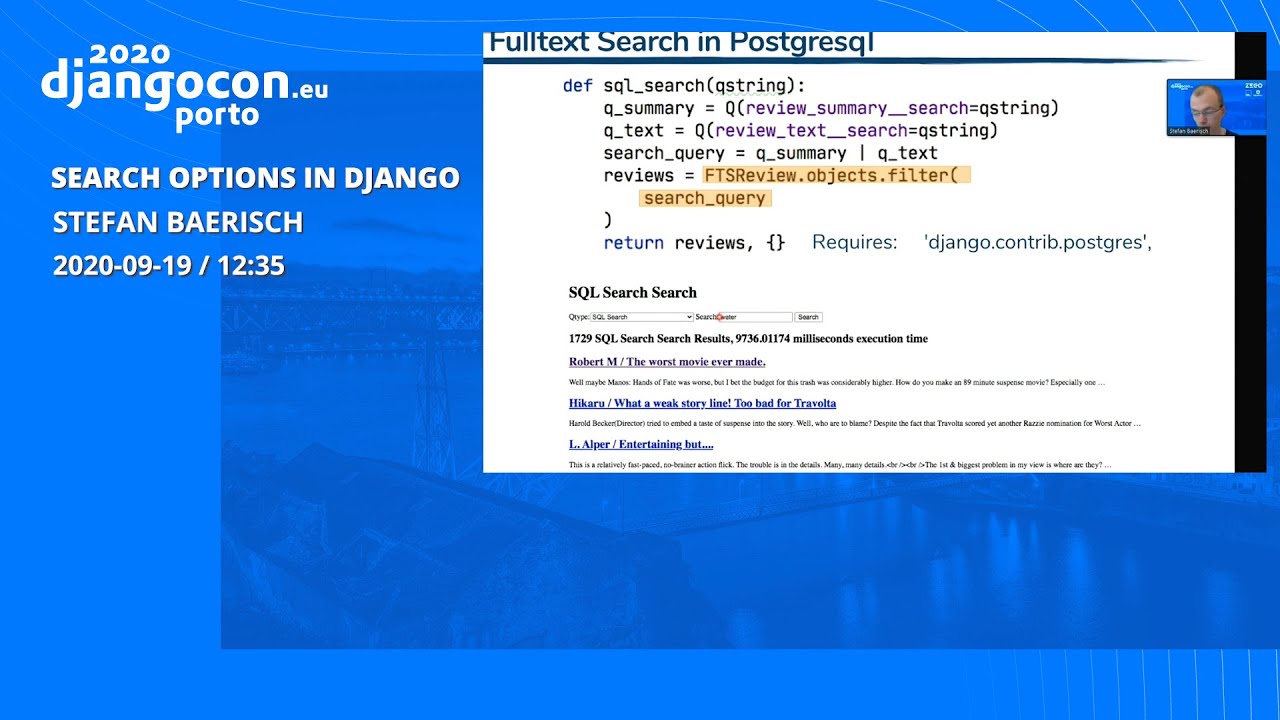Screen dimensions: 1280x720
Task: Open the 'L. Alper / Entertaining but....' link
Action: coord(641,444)
